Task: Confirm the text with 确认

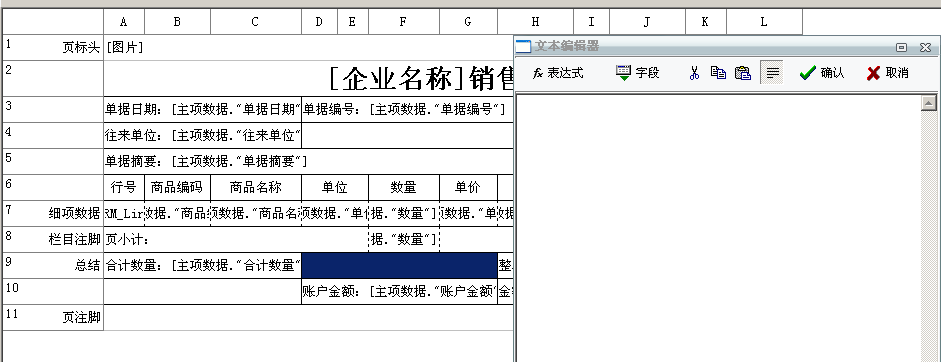Action: pyautogui.click(x=822, y=73)
